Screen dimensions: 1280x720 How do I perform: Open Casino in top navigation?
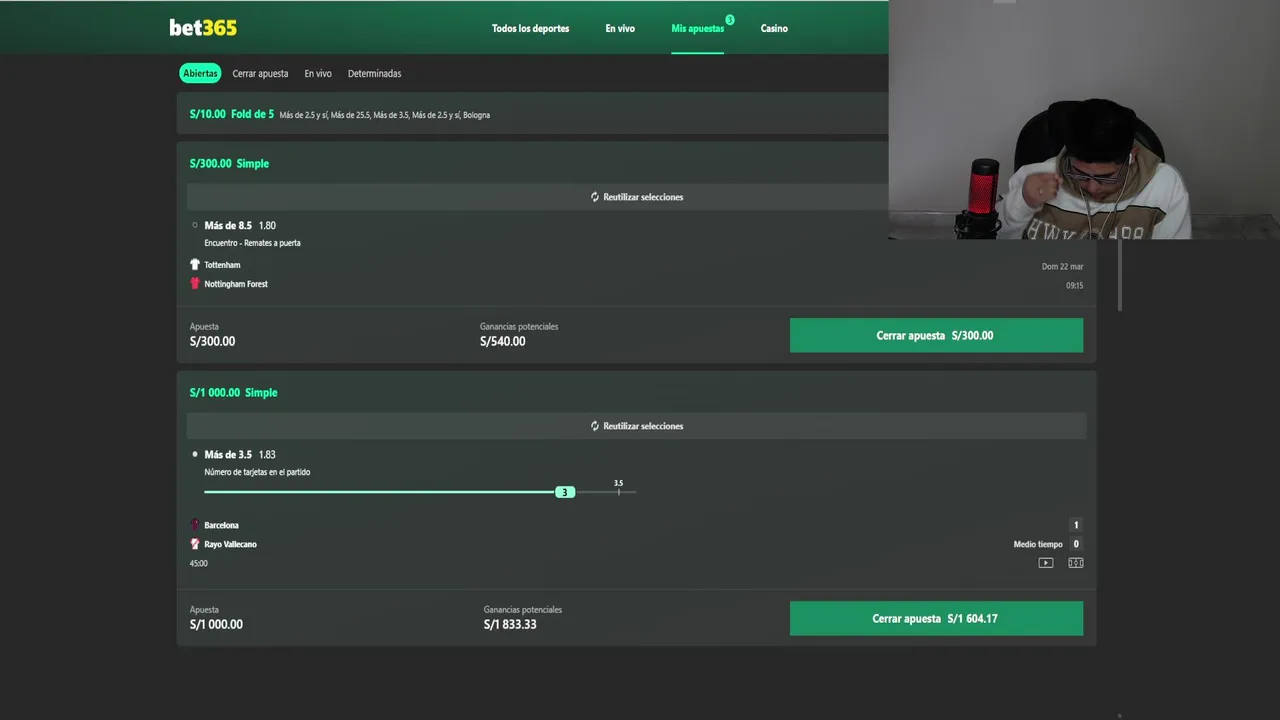coord(774,28)
